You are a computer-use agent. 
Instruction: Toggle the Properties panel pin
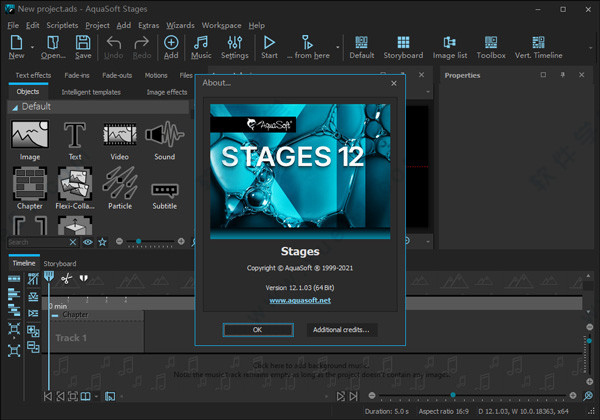coord(562,75)
